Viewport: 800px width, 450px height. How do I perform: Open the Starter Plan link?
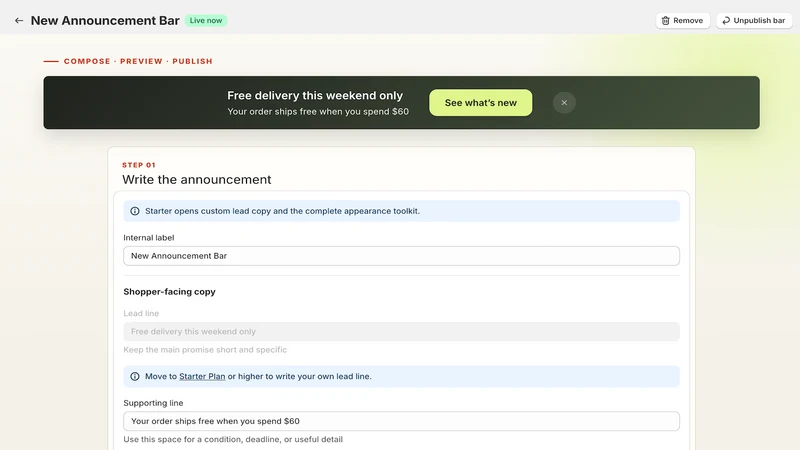(202, 376)
